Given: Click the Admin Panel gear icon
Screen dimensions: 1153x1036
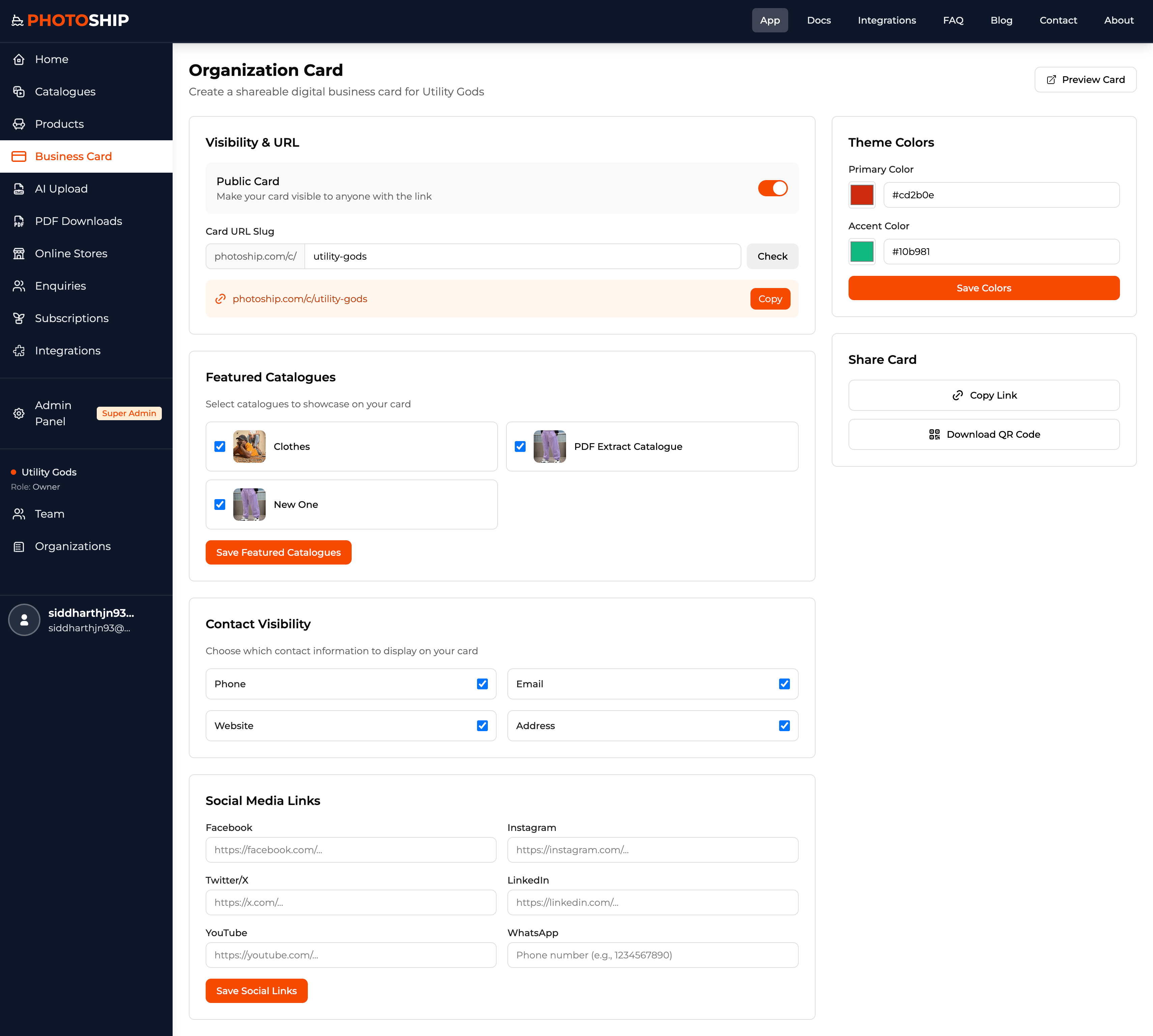Looking at the screenshot, I should [19, 413].
